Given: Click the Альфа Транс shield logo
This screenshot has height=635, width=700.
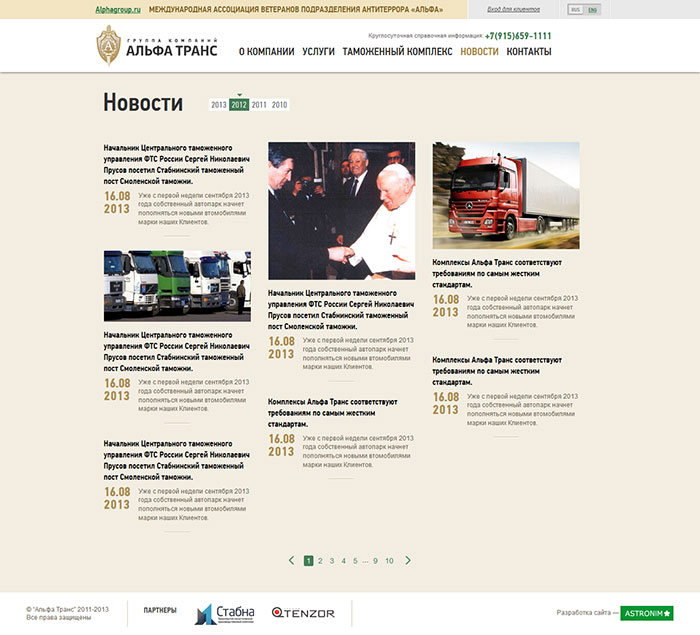Looking at the screenshot, I should (x=110, y=45).
